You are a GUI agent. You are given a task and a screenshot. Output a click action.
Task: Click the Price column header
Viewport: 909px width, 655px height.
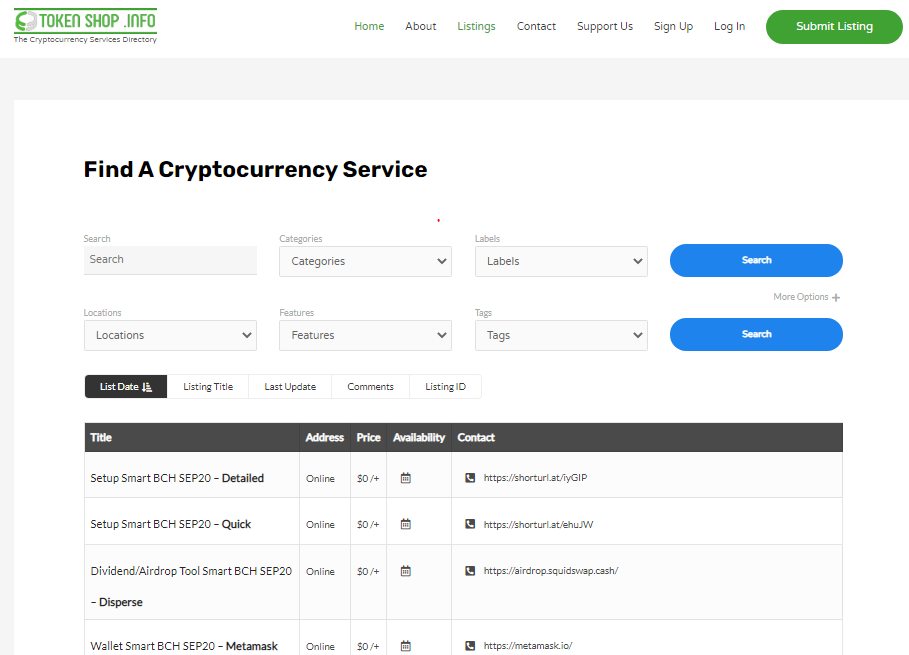[369, 438]
